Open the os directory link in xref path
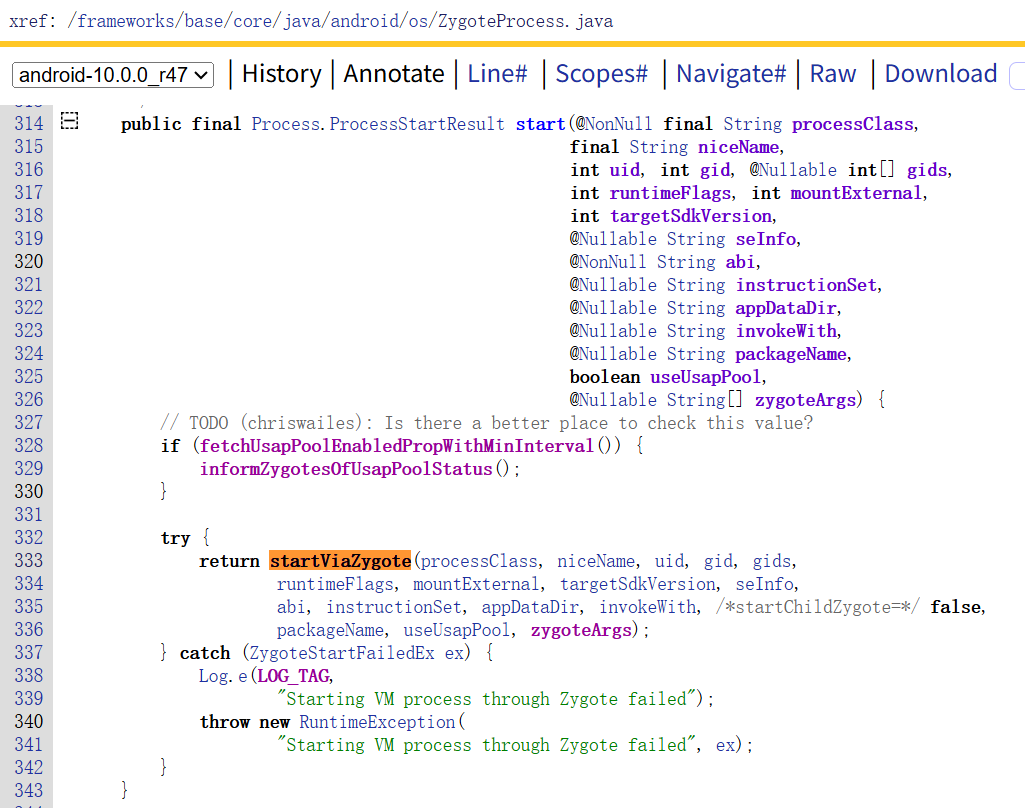 tap(418, 21)
